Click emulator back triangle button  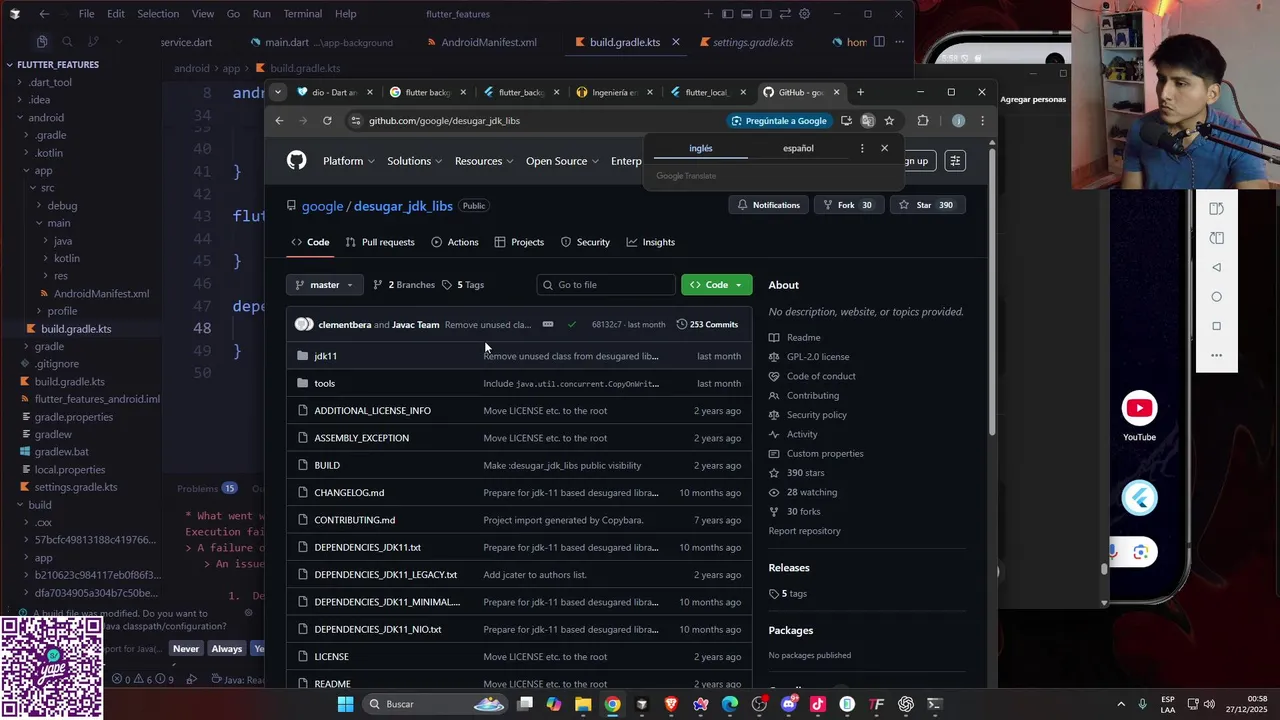tap(1216, 267)
